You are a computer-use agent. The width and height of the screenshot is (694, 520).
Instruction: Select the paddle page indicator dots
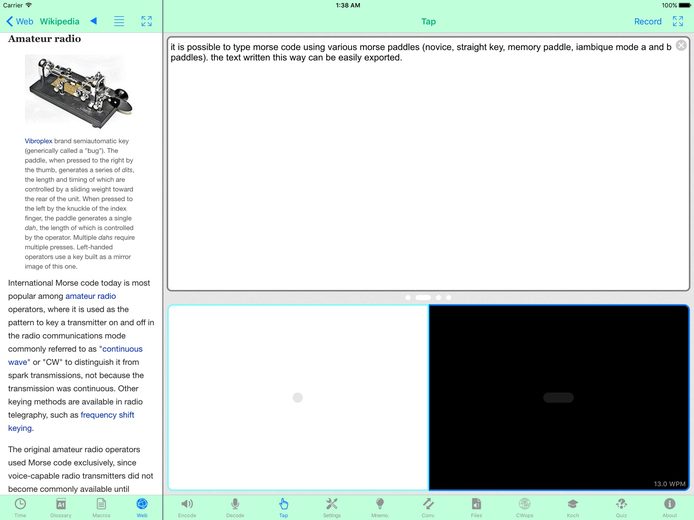point(428,297)
